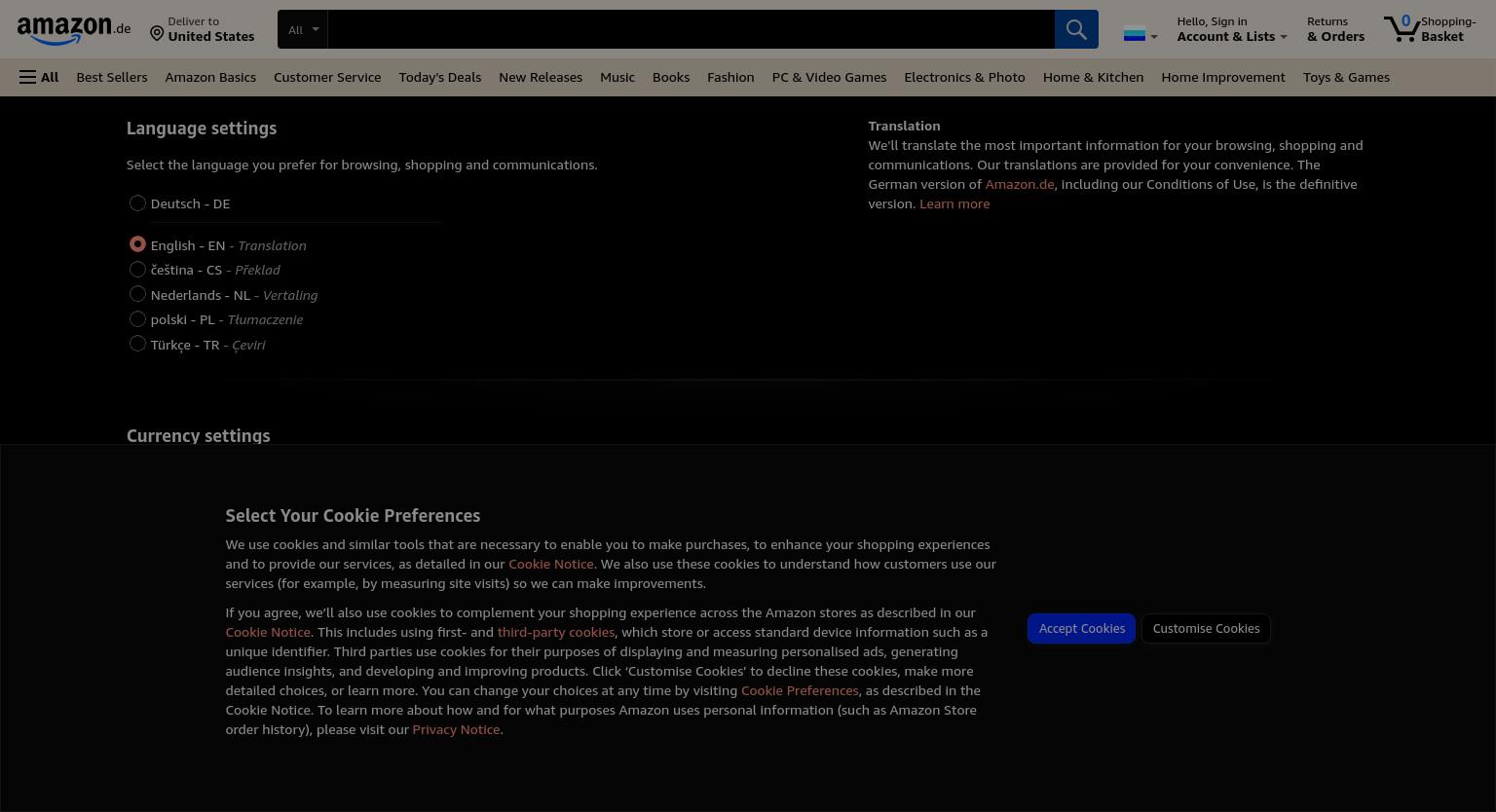Open Toys & Games category
This screenshot has height=812, width=1496.
pos(1346,77)
